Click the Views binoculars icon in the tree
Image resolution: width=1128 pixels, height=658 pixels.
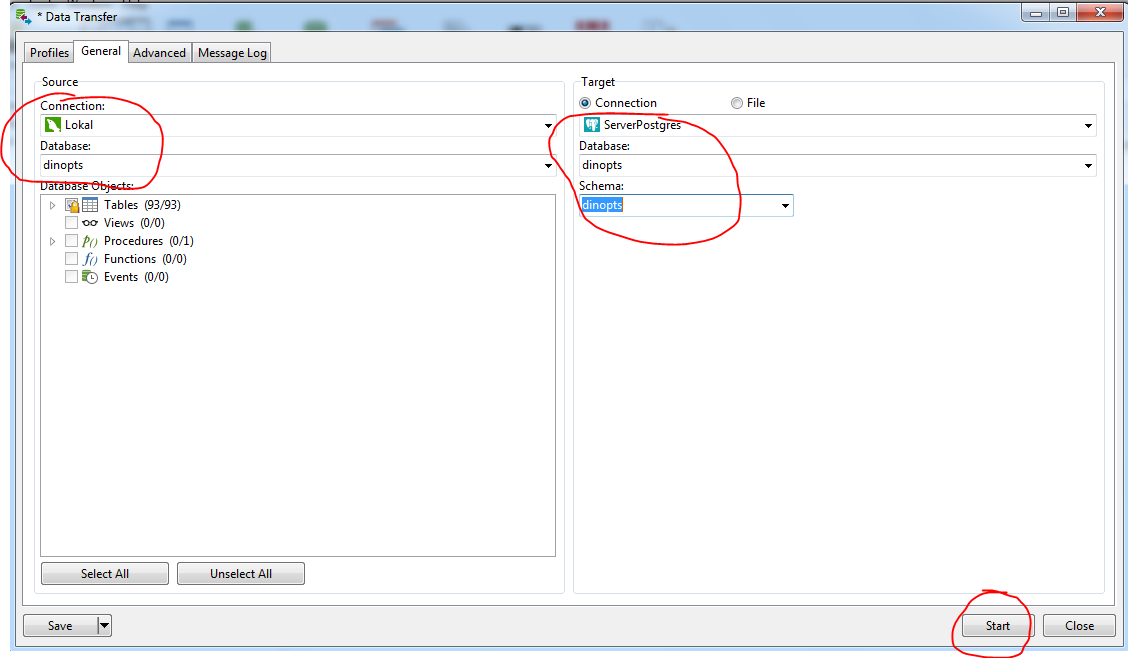point(88,222)
